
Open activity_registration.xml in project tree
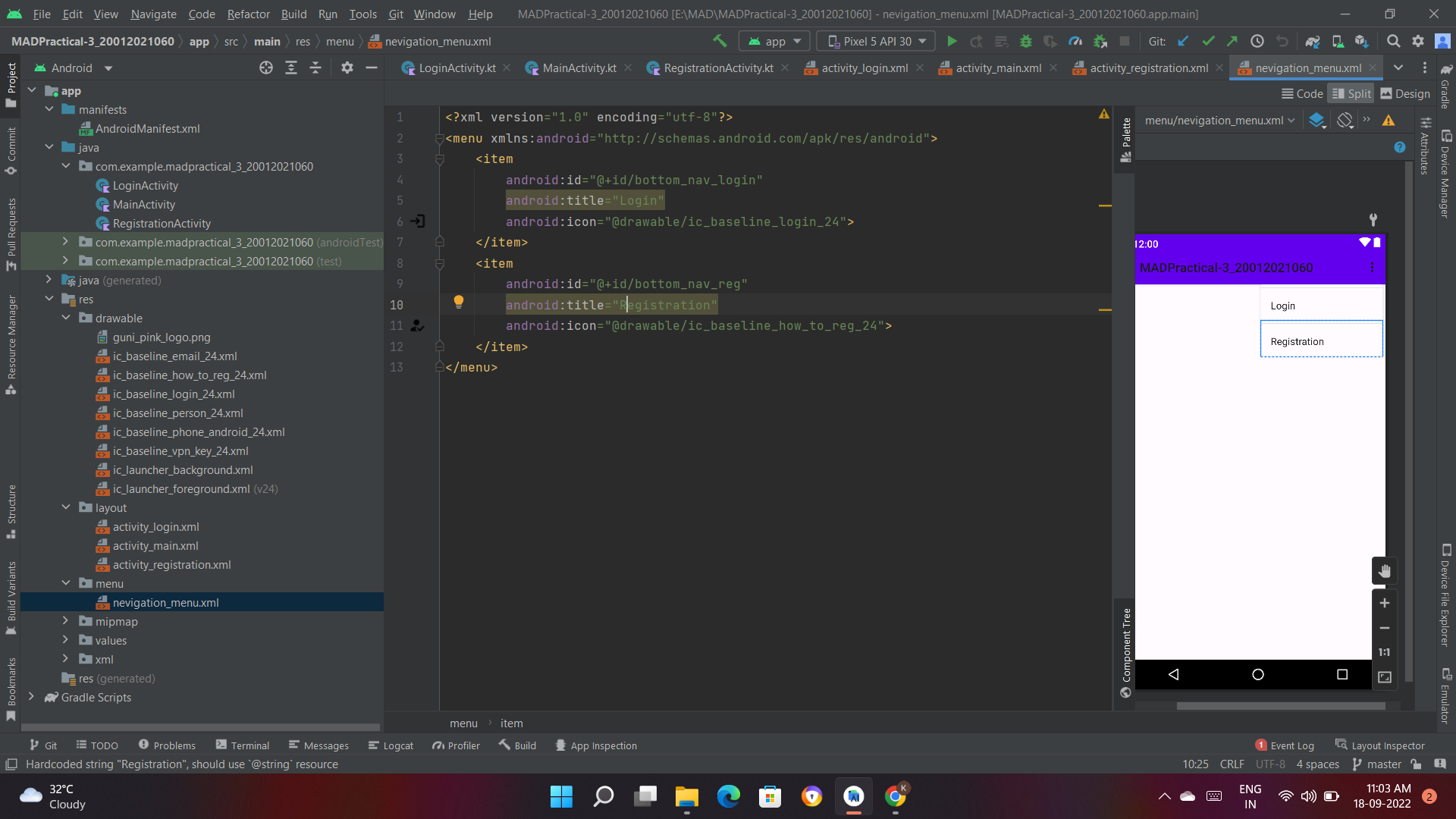pos(171,564)
